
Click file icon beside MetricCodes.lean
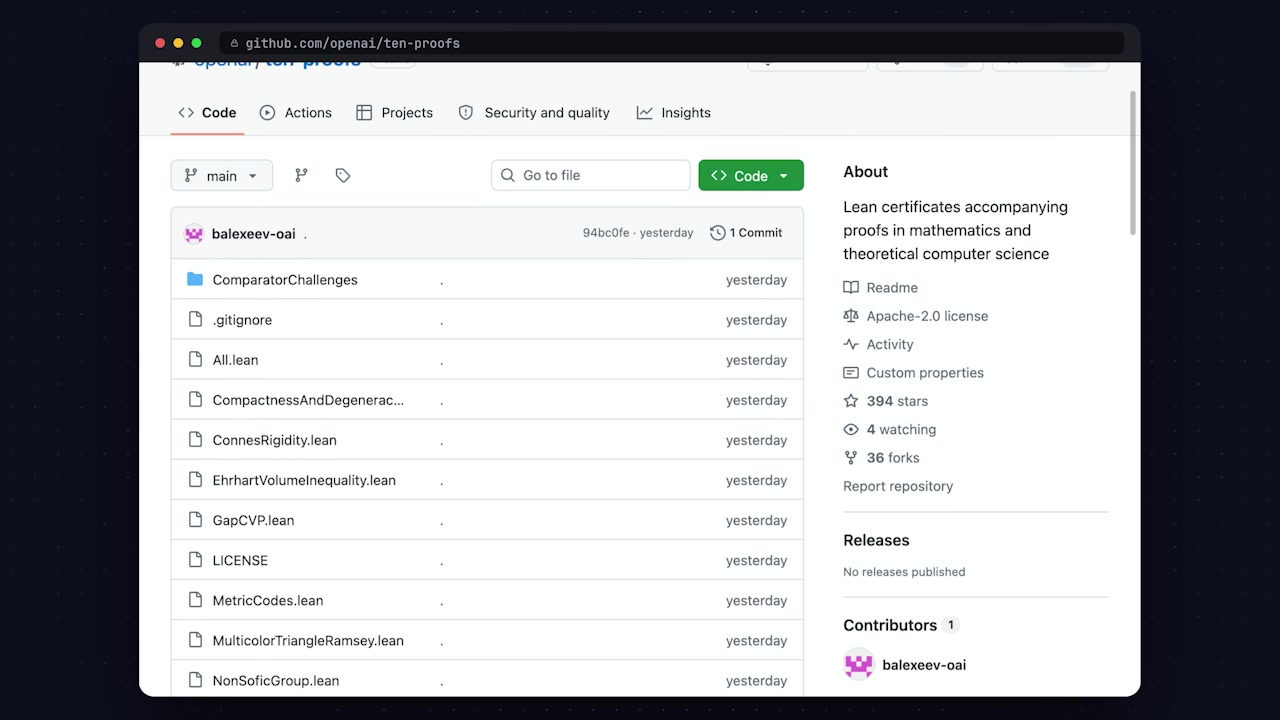195,599
